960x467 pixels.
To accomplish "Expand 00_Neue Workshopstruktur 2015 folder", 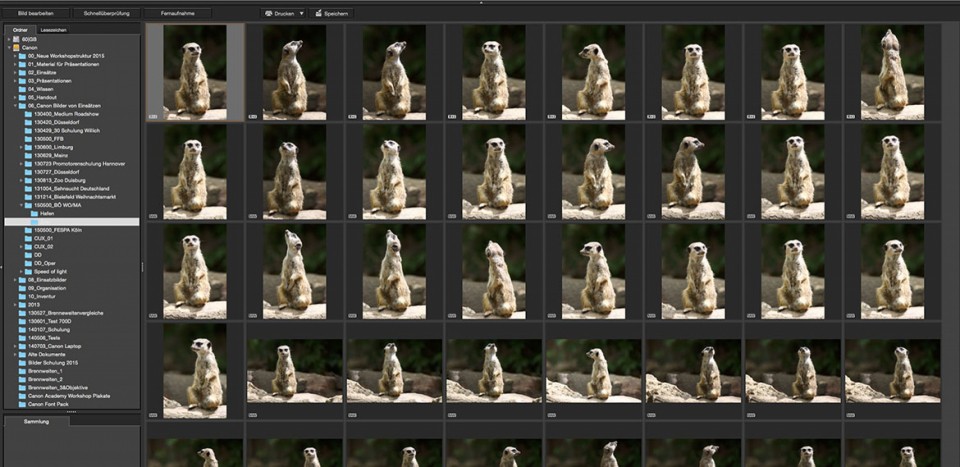I will pos(15,56).
